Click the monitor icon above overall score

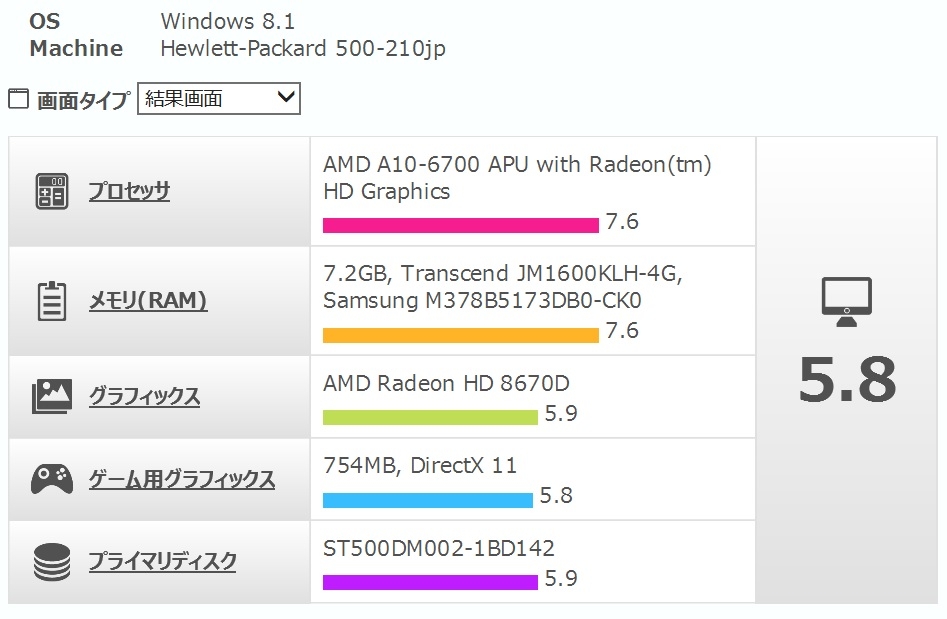pos(846,302)
